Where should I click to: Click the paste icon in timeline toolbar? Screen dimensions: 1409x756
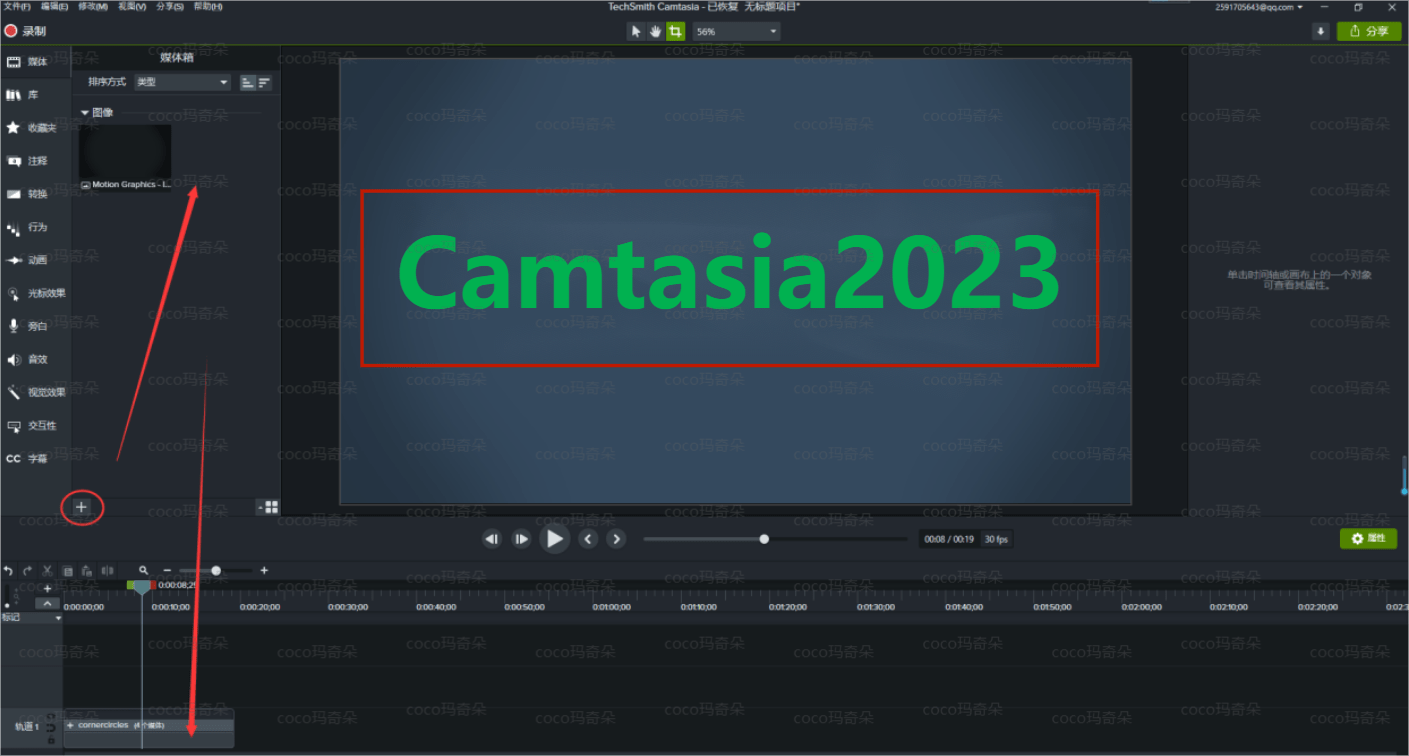pos(87,570)
